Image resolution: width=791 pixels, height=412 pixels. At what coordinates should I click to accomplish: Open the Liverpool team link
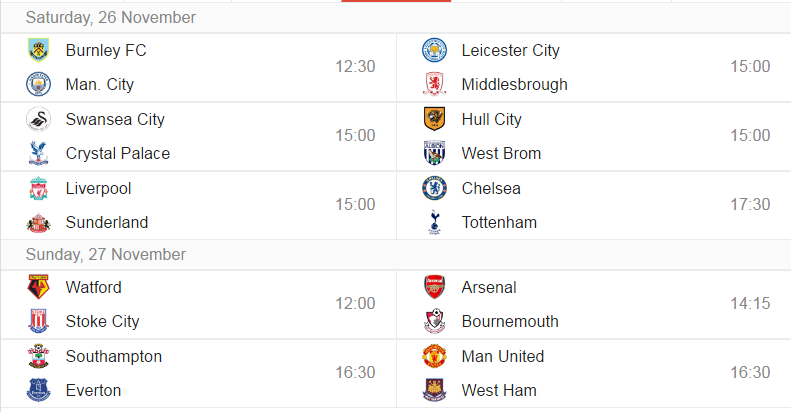tap(98, 189)
